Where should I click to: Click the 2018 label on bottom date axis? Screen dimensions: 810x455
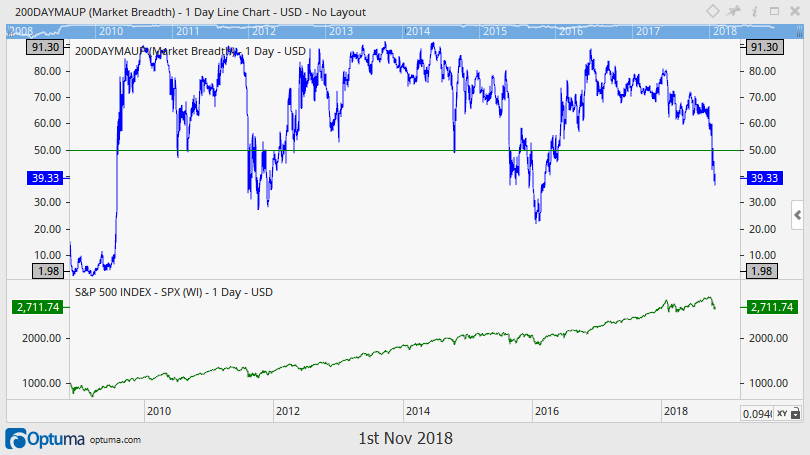coord(676,411)
